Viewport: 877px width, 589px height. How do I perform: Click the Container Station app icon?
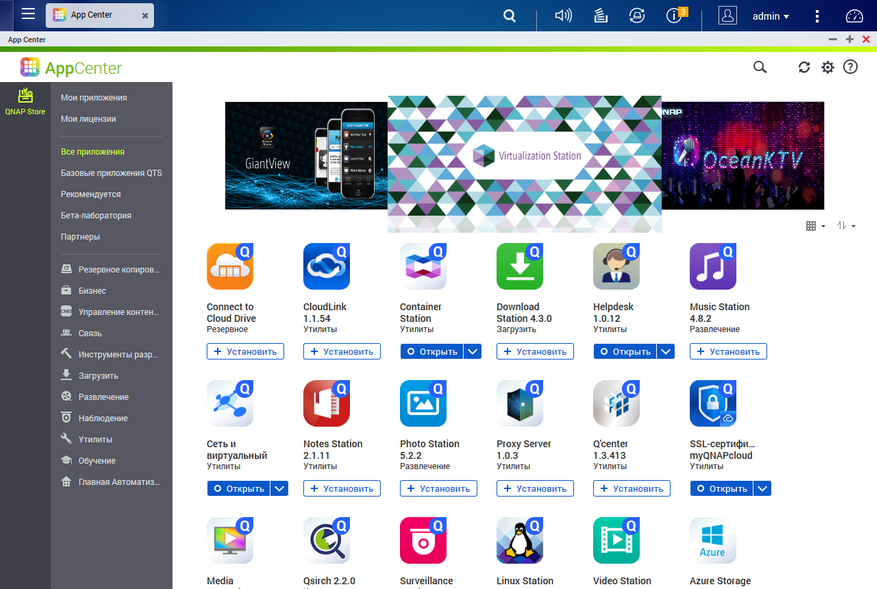click(x=423, y=266)
